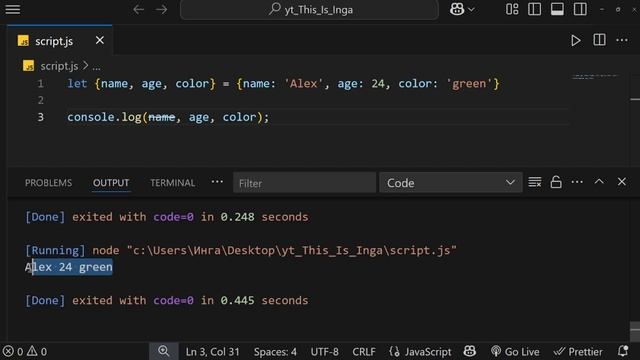This screenshot has height=360, width=640.
Task: Click the 0.445 seconds Done line
Action: pyautogui.click(x=167, y=300)
